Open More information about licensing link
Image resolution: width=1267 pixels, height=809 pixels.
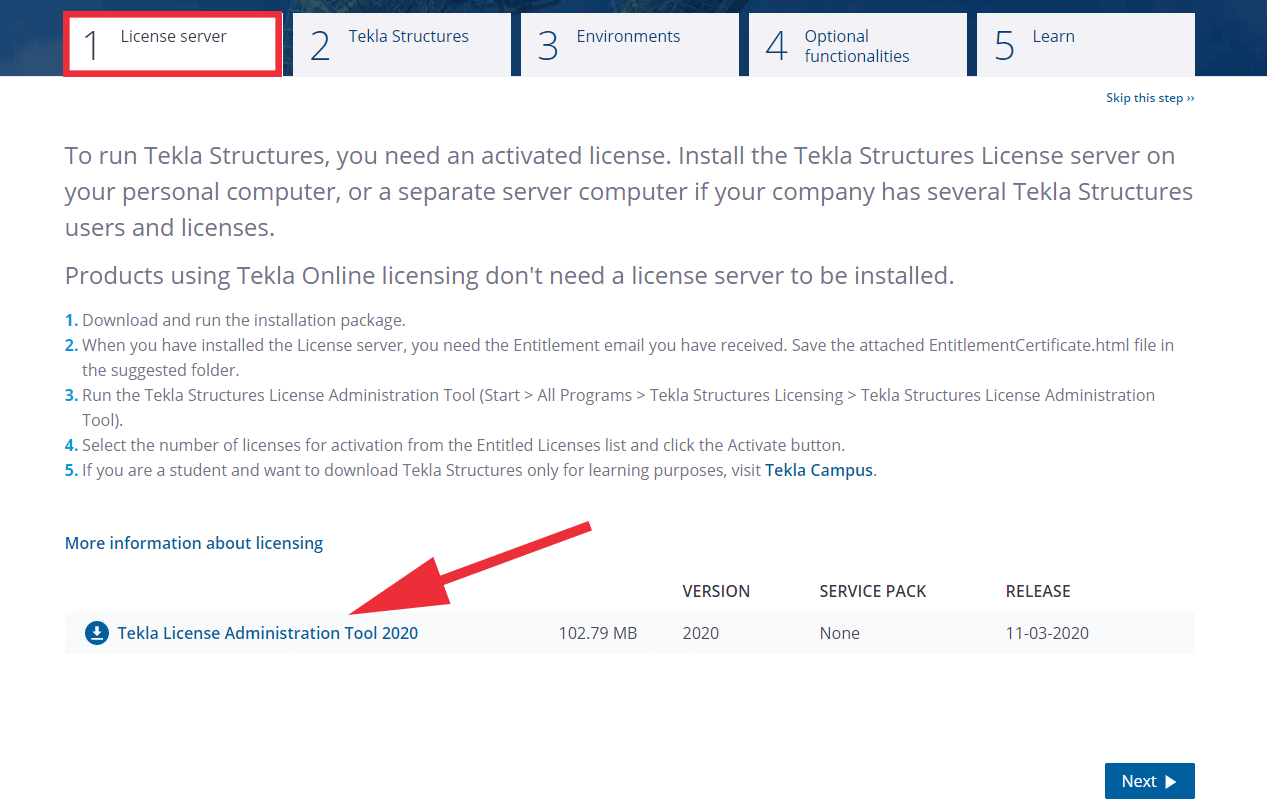coord(194,543)
